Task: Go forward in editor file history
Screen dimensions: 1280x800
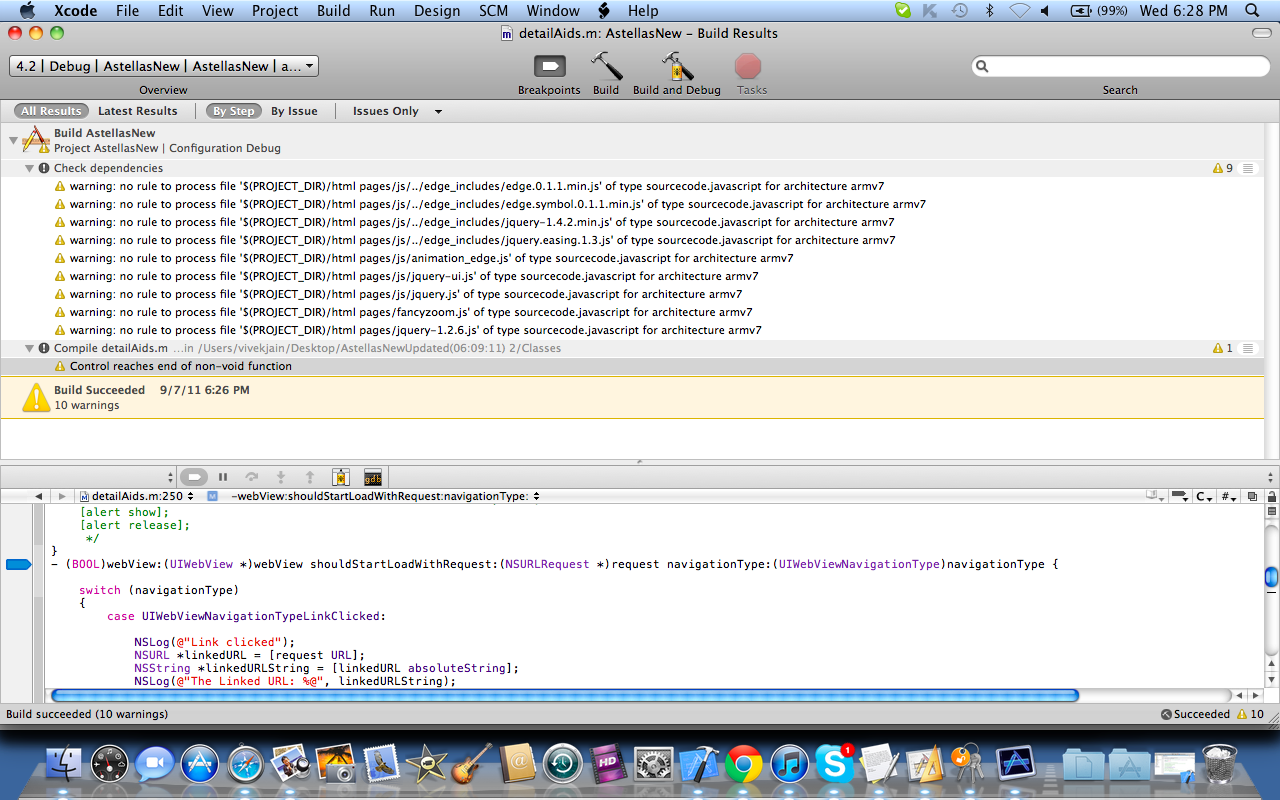Action: point(62,496)
